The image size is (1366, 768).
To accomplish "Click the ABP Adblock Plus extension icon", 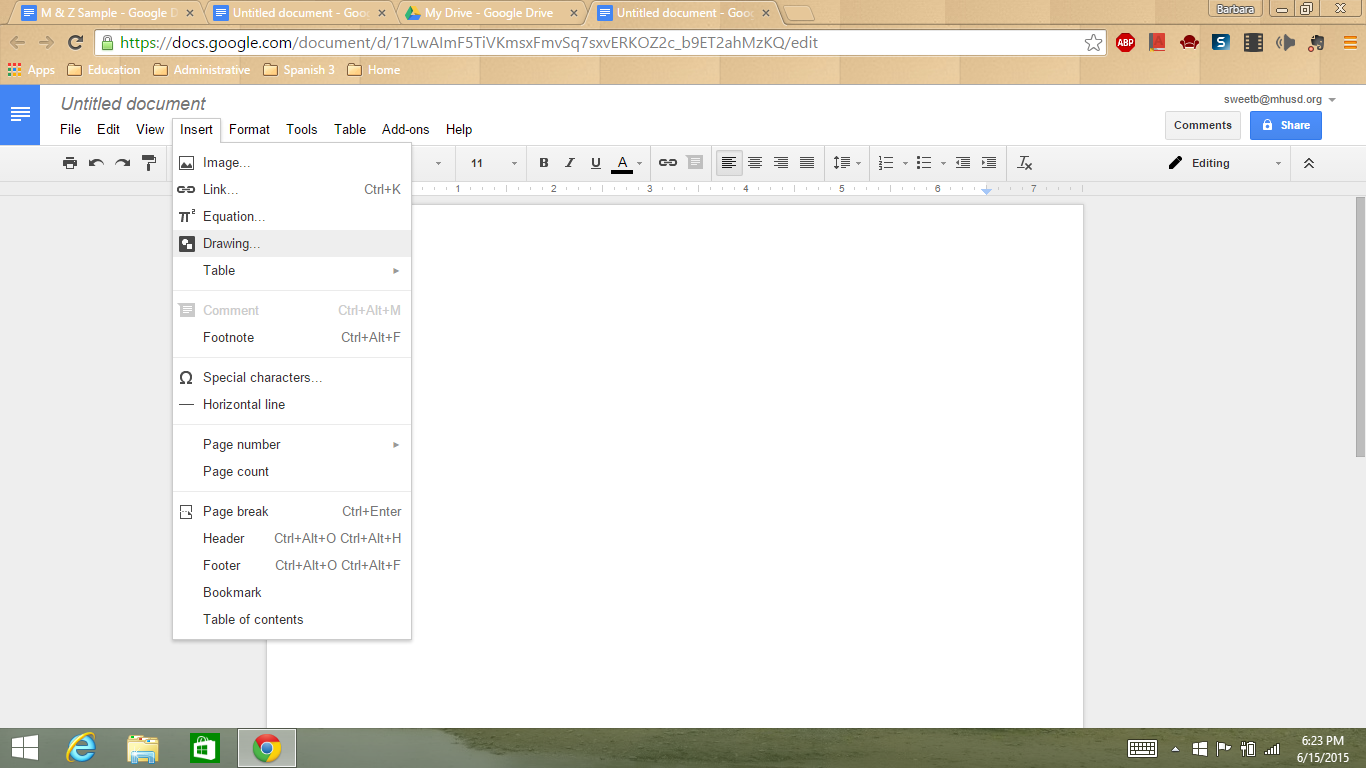I will pyautogui.click(x=1125, y=42).
